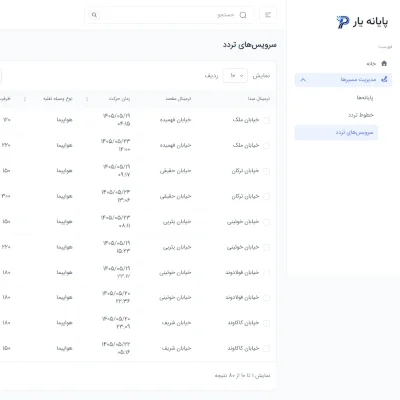The width and height of the screenshot is (400, 400).
Task: Check the first خیابان فولادوند row checkbox
Action: point(266,273)
